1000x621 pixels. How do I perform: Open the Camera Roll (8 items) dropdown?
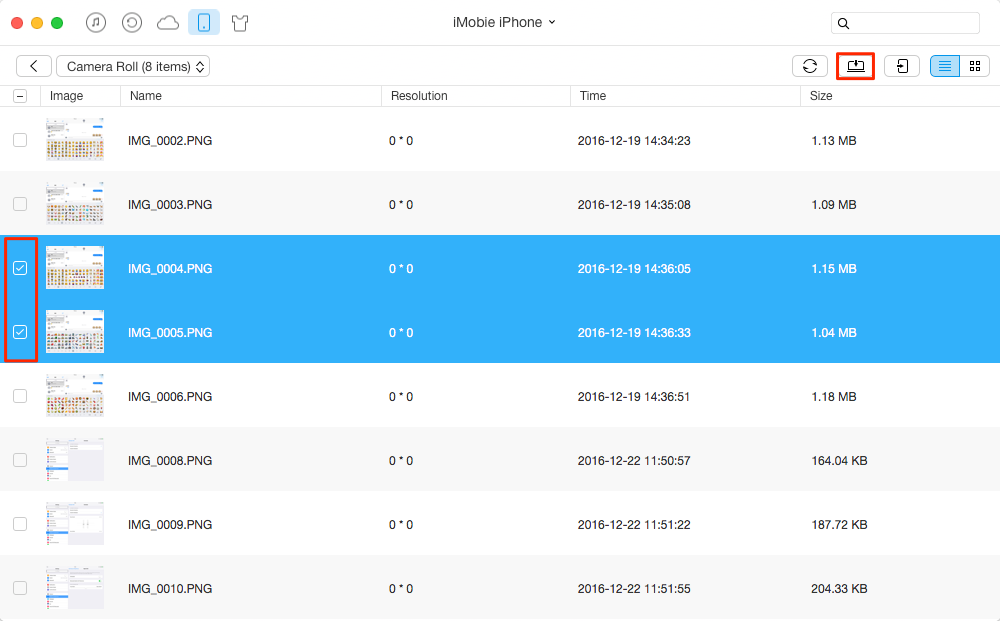pyautogui.click(x=133, y=66)
